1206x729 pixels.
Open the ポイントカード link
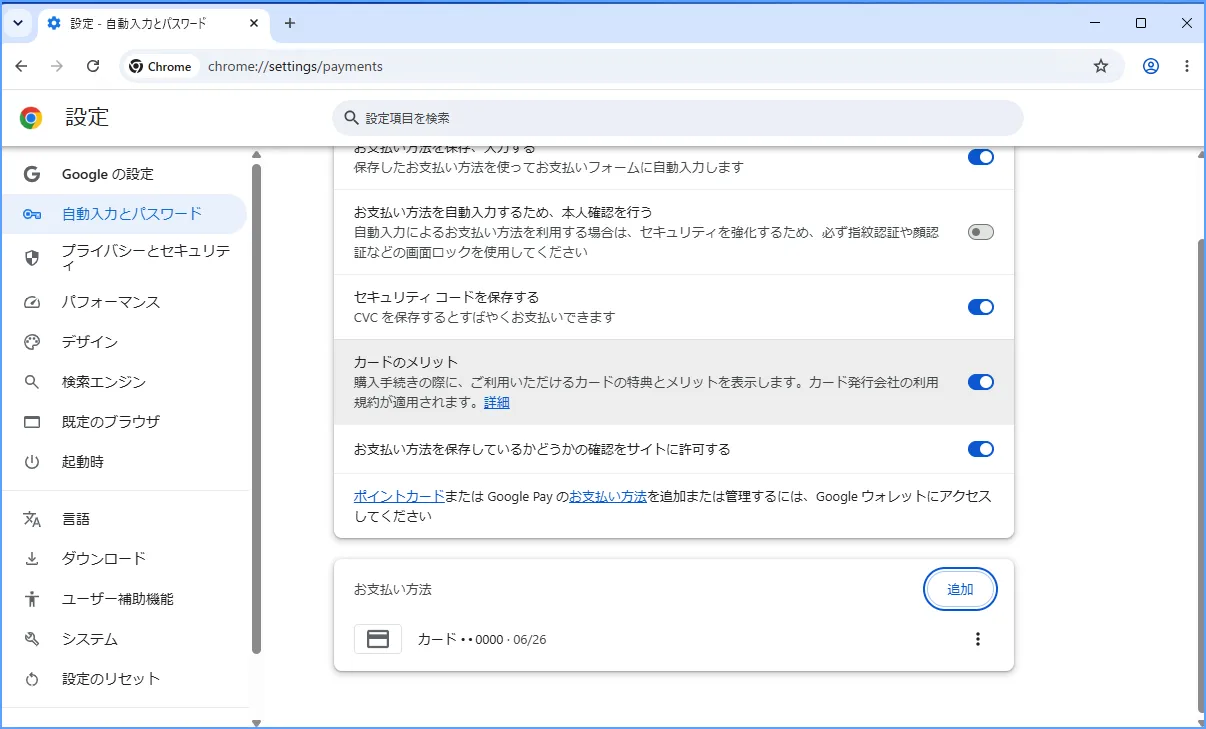coord(399,496)
